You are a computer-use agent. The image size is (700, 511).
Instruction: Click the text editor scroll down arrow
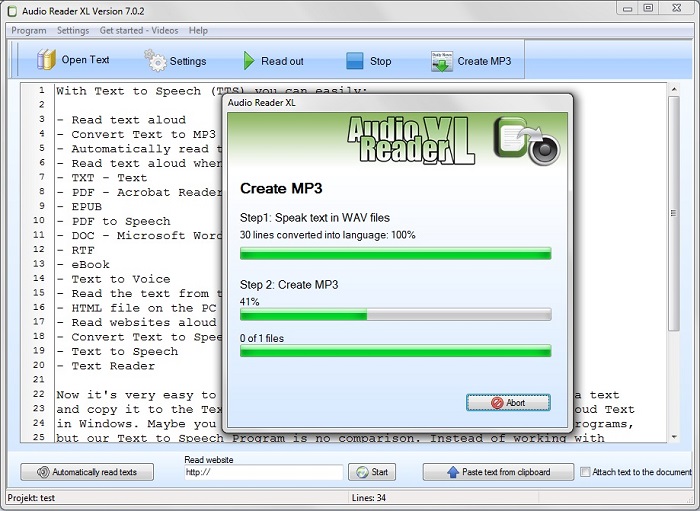pos(674,436)
